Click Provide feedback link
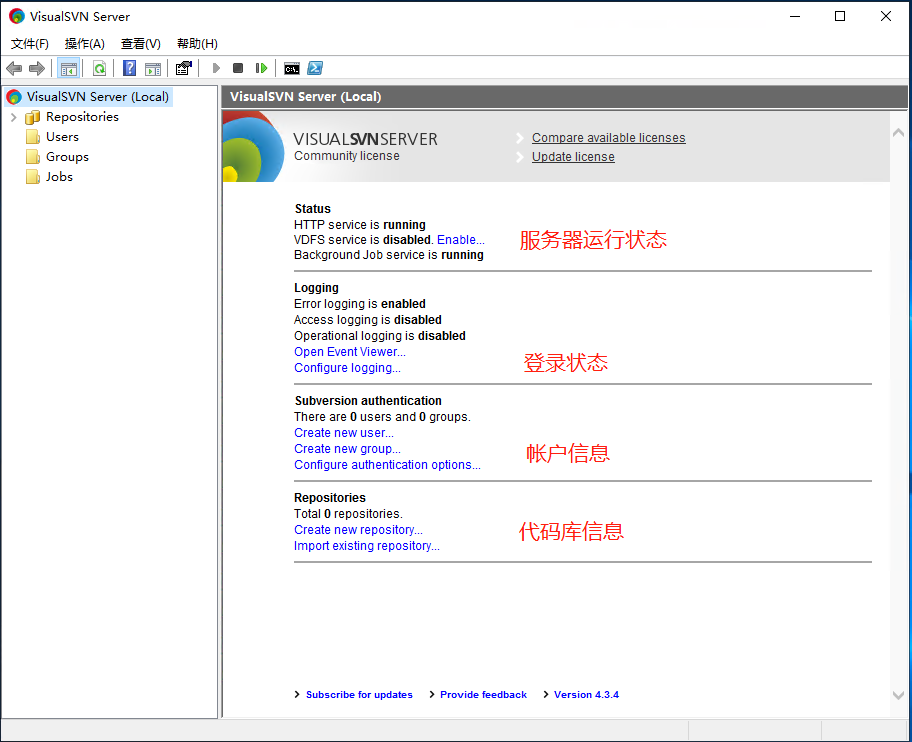 point(483,695)
